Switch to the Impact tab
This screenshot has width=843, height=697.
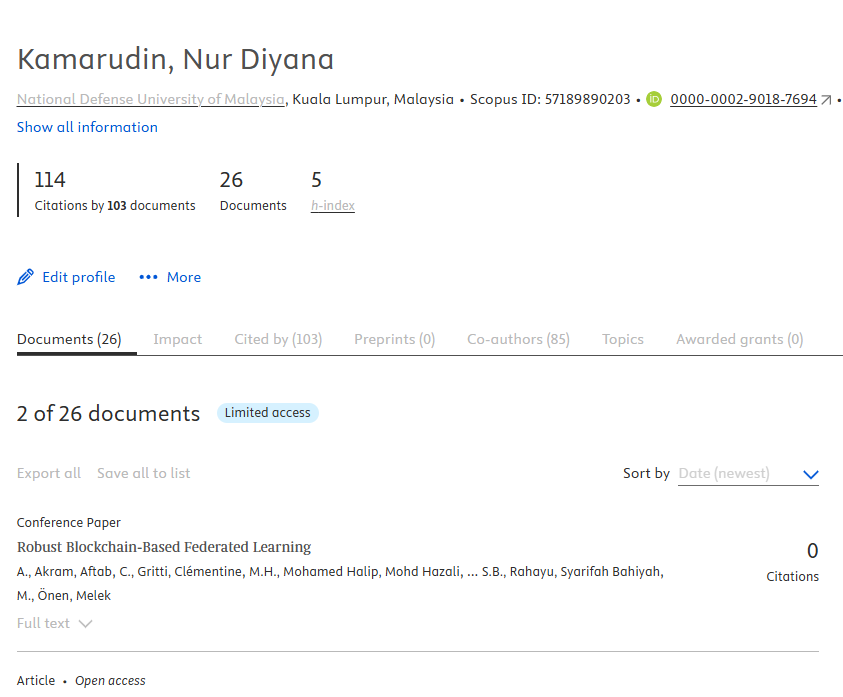click(x=177, y=339)
